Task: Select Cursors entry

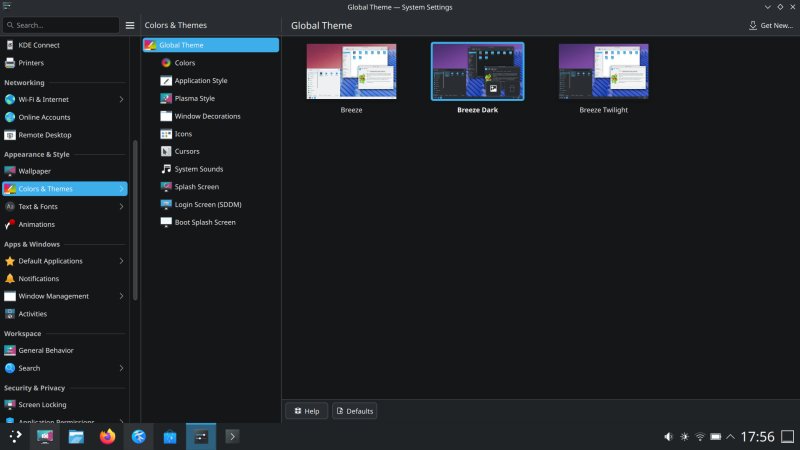Action: [211, 151]
